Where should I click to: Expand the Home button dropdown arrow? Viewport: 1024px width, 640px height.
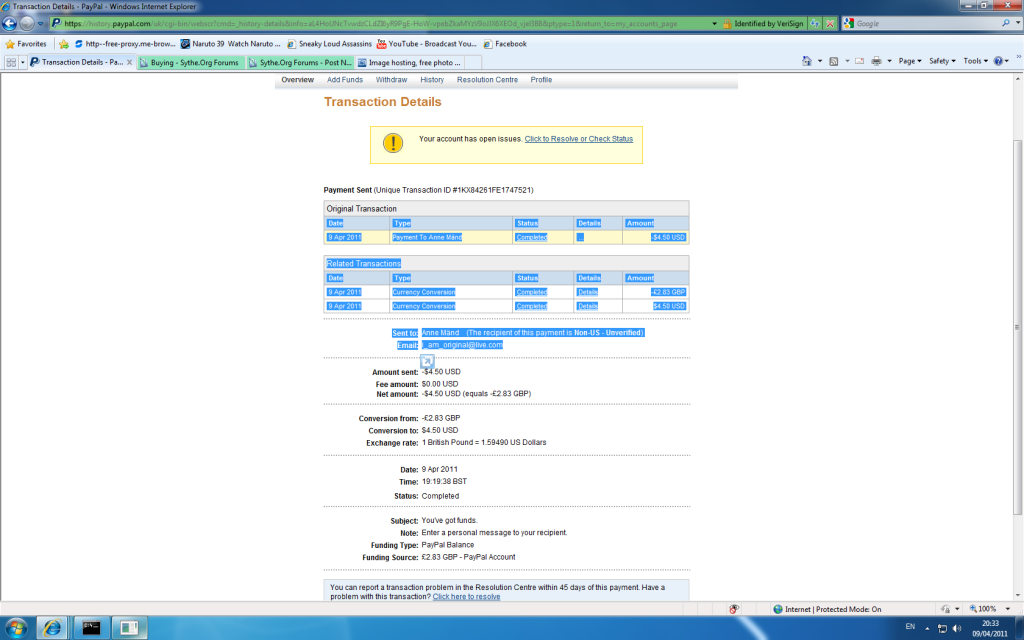[x=820, y=61]
